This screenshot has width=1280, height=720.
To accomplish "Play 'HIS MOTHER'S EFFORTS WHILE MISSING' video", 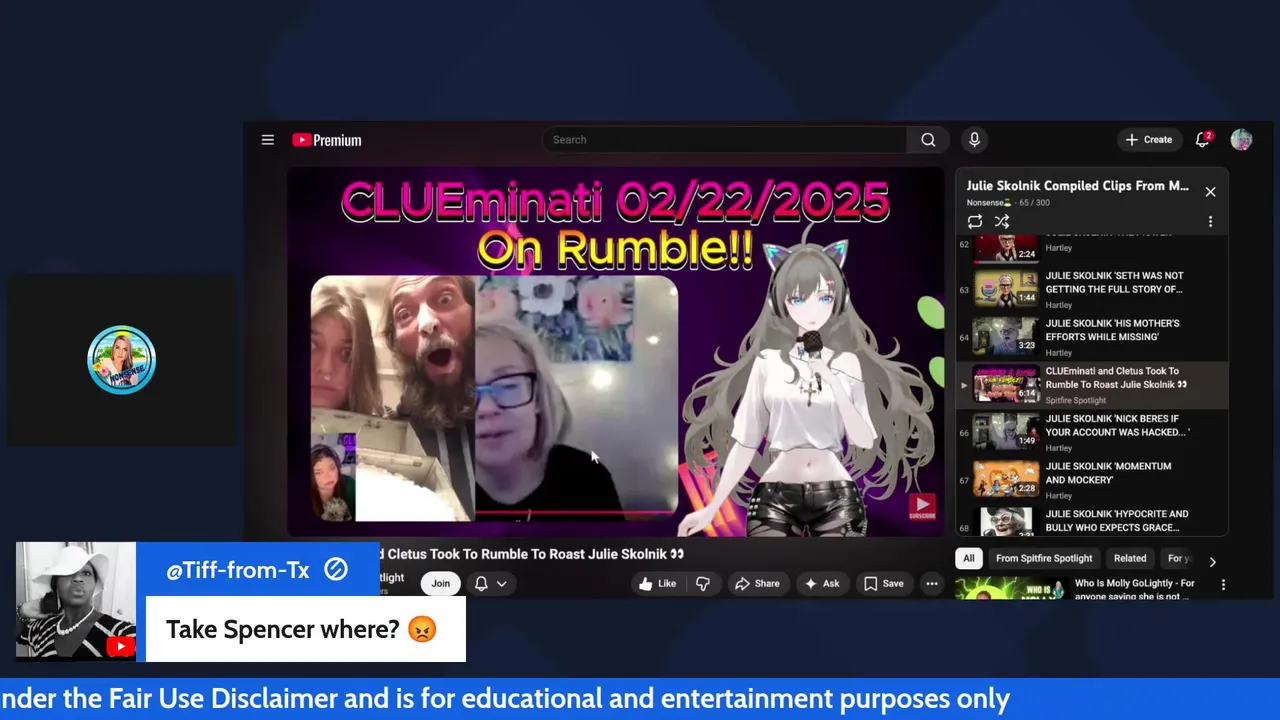I will click(x=1112, y=330).
